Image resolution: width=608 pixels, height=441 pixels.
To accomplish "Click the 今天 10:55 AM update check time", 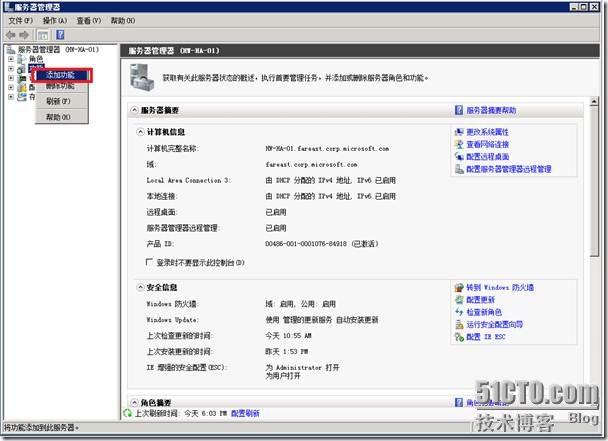I will [288, 336].
